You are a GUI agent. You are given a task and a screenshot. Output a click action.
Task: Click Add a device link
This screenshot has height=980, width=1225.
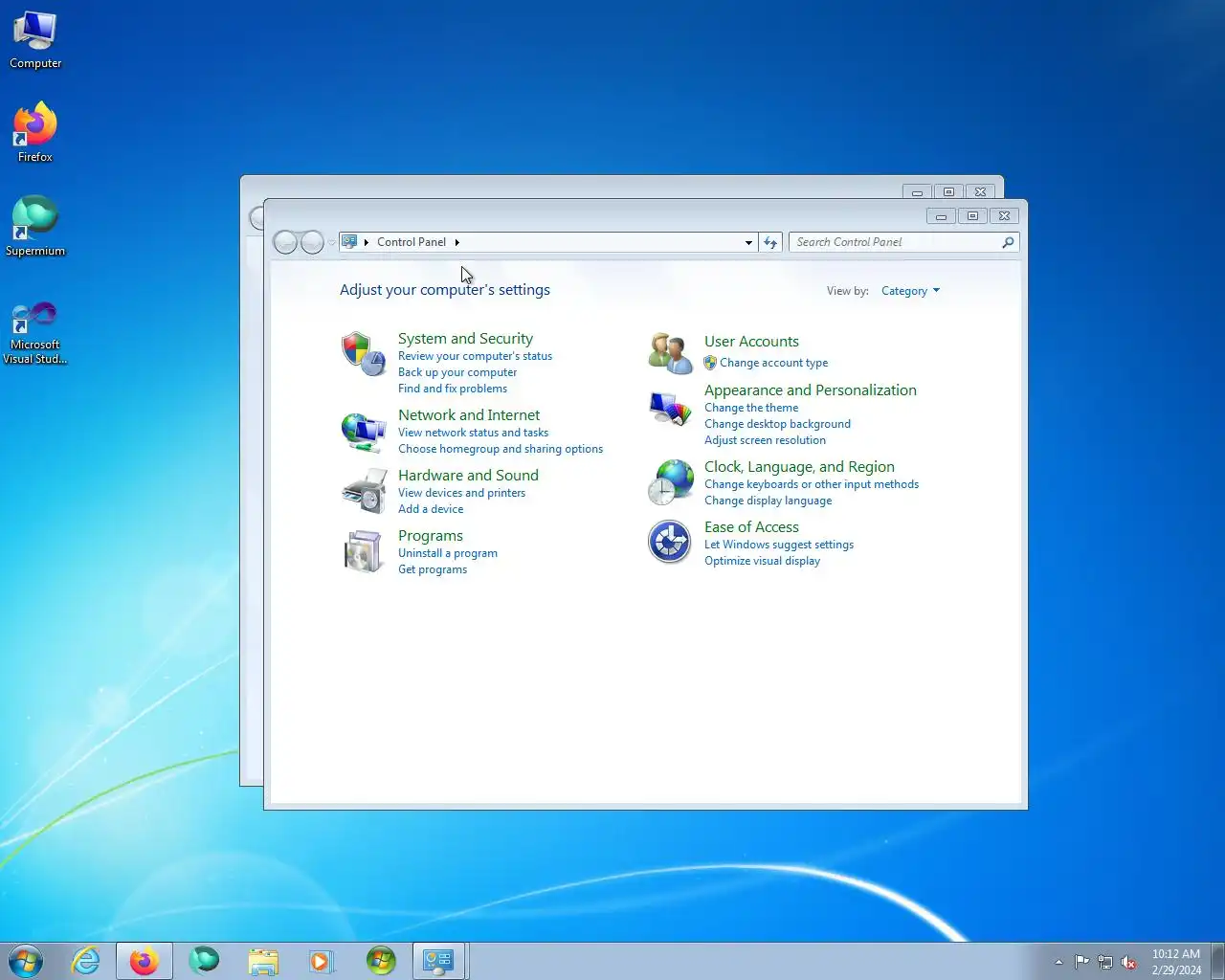point(431,509)
